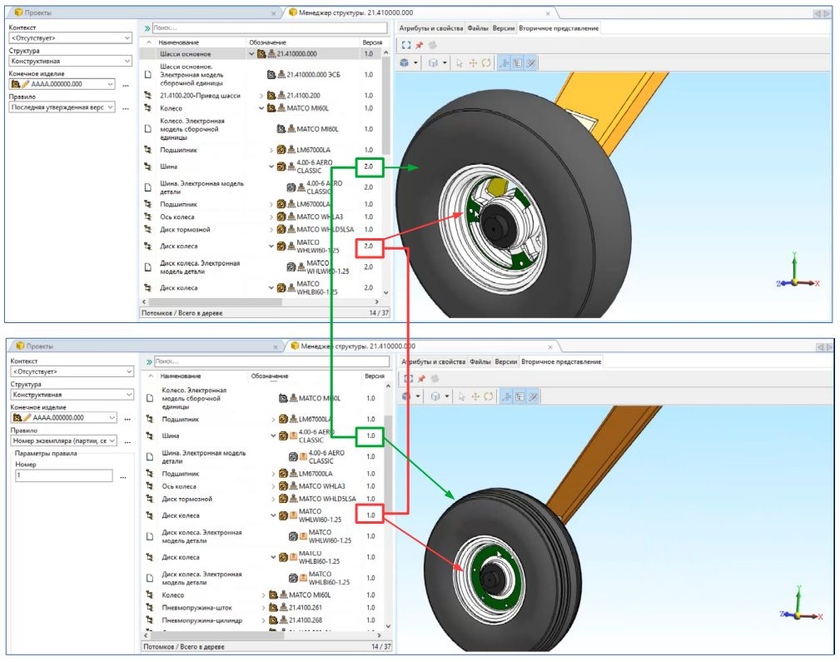Click the Наименование column header in upper tree
The height and width of the screenshot is (662, 840).
(x=178, y=43)
